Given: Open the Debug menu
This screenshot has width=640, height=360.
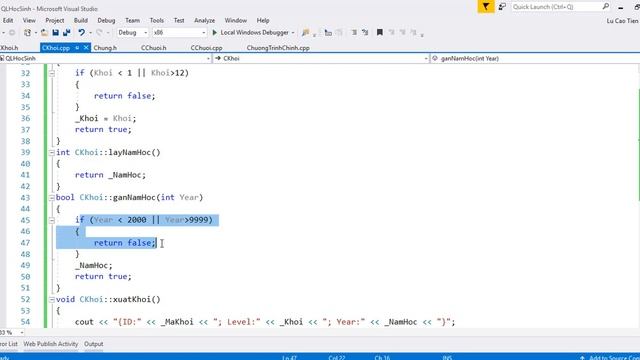Looking at the screenshot, I should pos(106,20).
